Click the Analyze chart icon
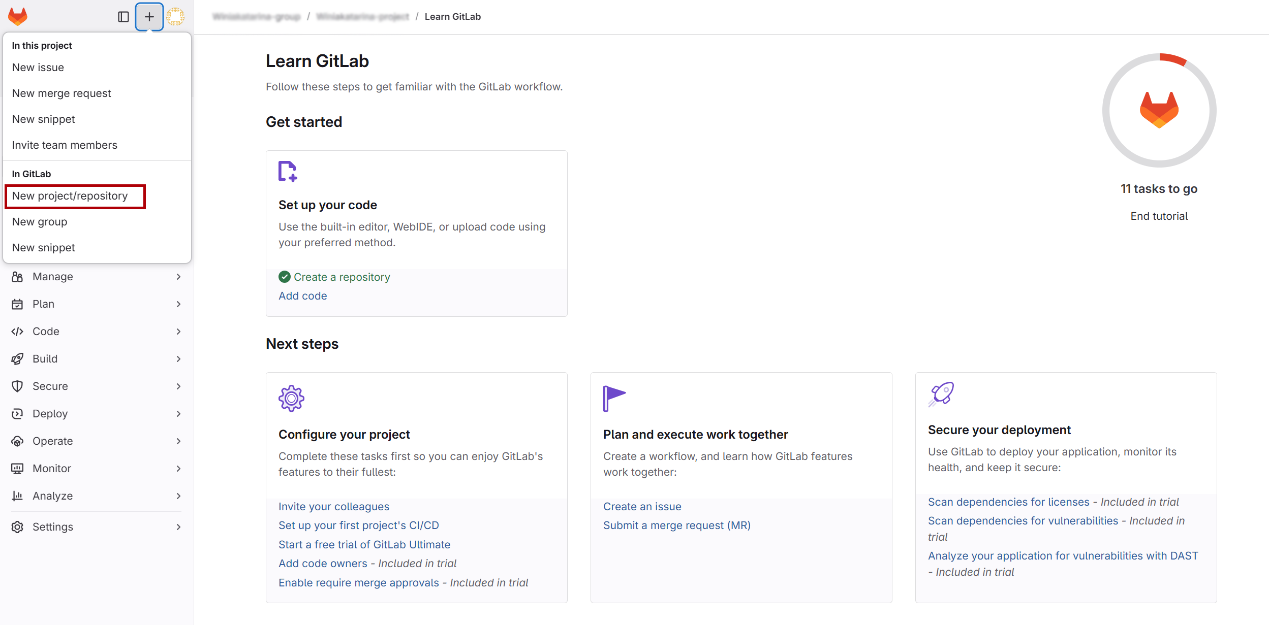 click(x=17, y=496)
